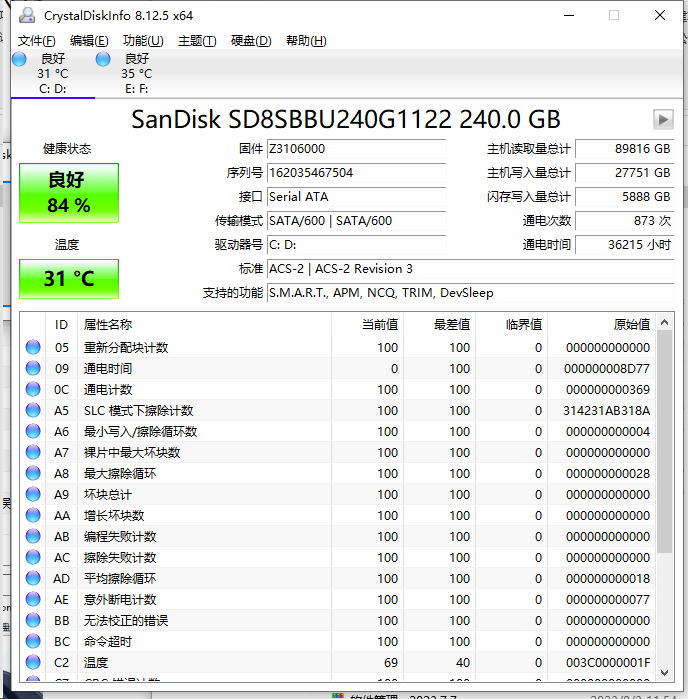
Task: Click the serial number field 162035467504
Action: point(356,173)
